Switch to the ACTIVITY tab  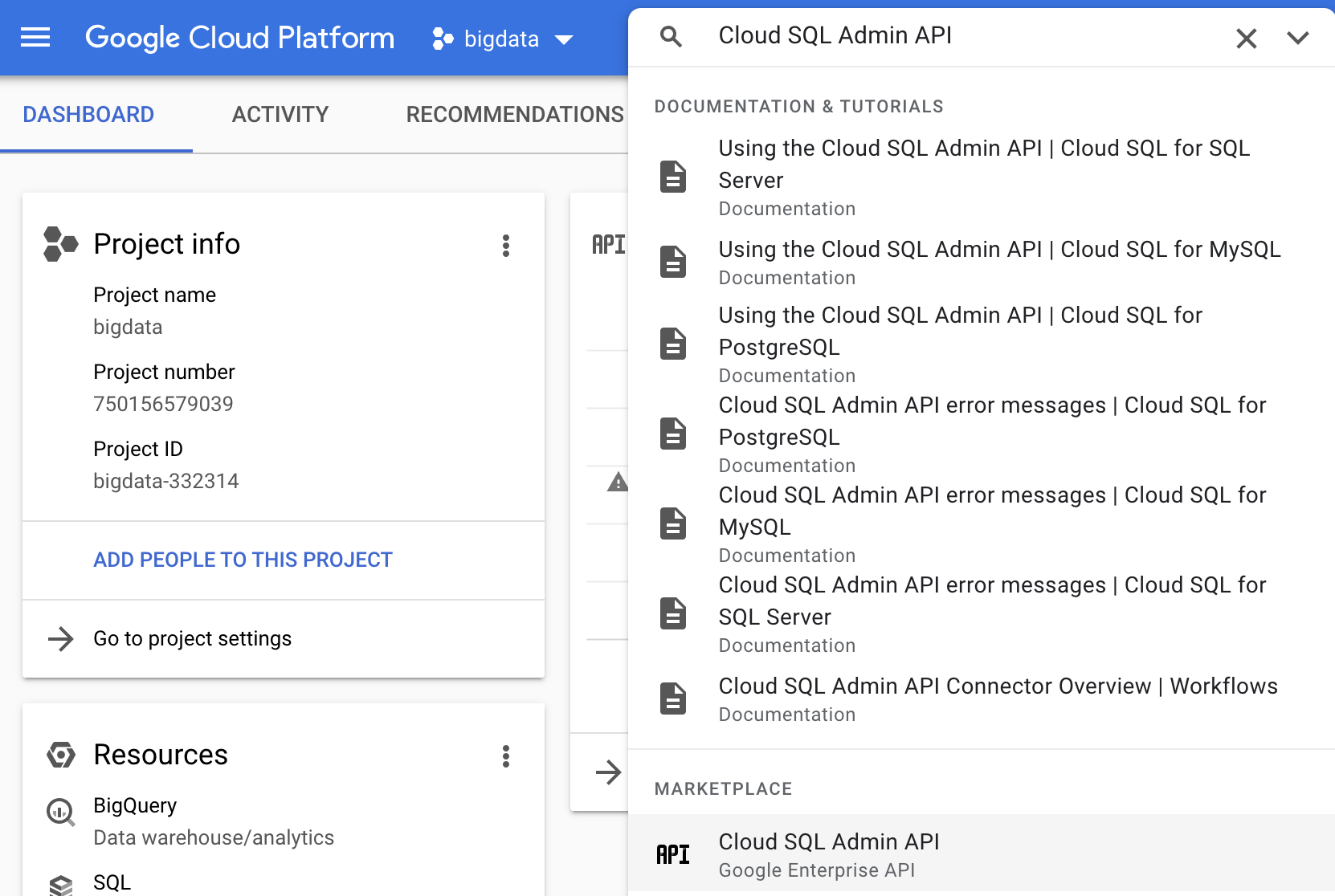280,115
